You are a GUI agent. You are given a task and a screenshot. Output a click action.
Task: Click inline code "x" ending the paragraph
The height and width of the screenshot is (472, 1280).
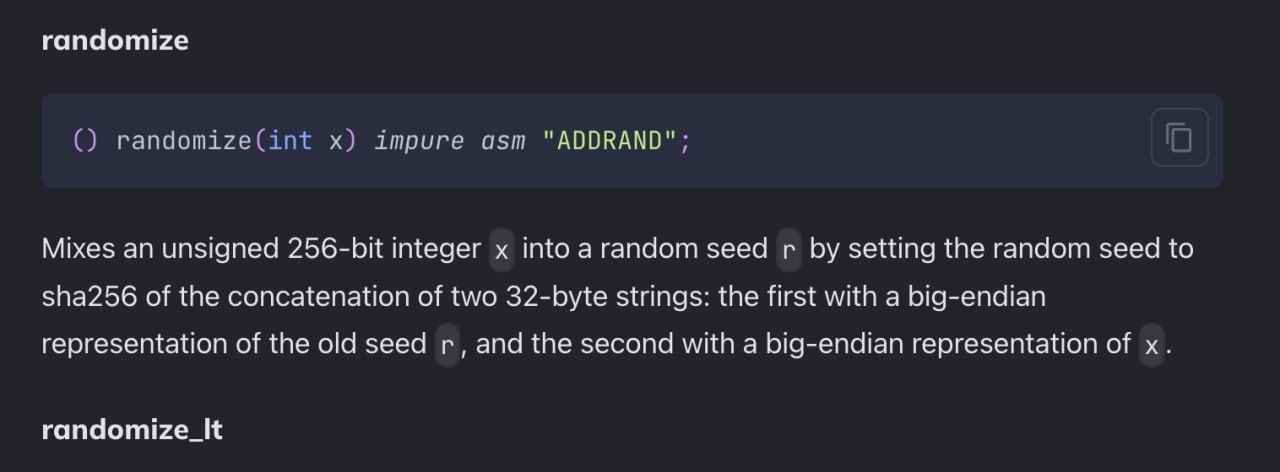pyautogui.click(x=1152, y=345)
